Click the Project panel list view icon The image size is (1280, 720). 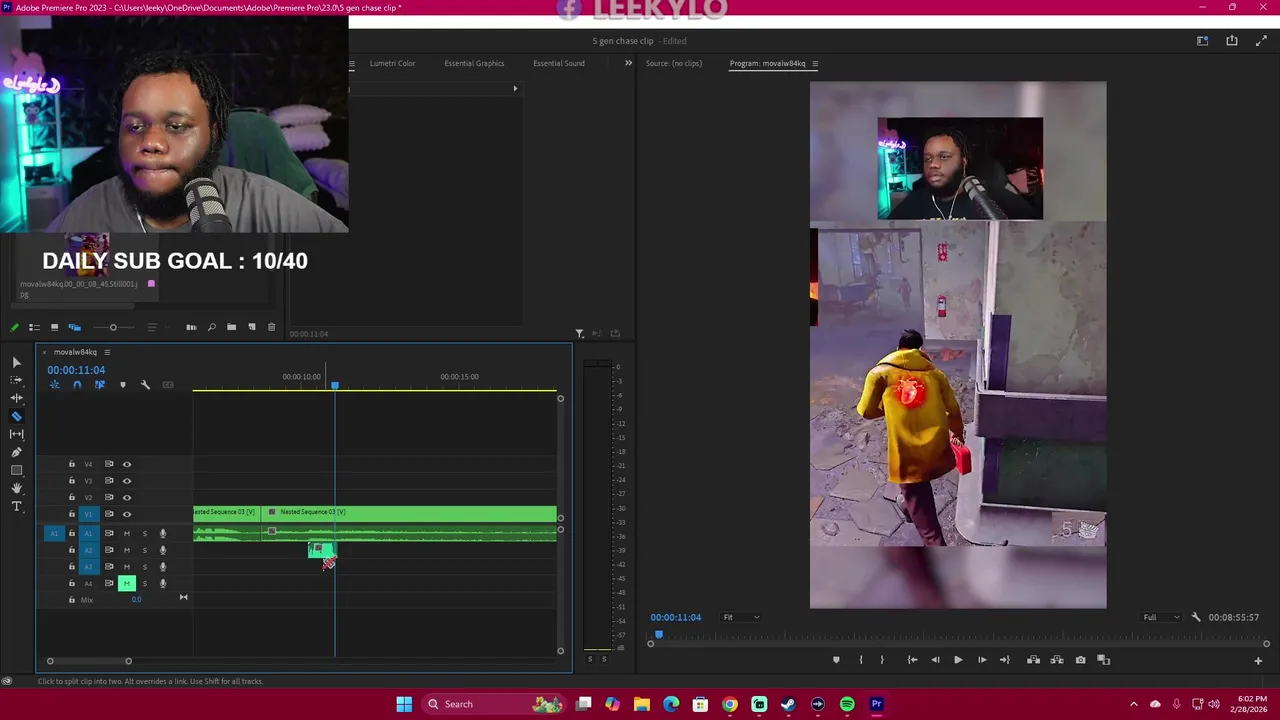pos(34,327)
